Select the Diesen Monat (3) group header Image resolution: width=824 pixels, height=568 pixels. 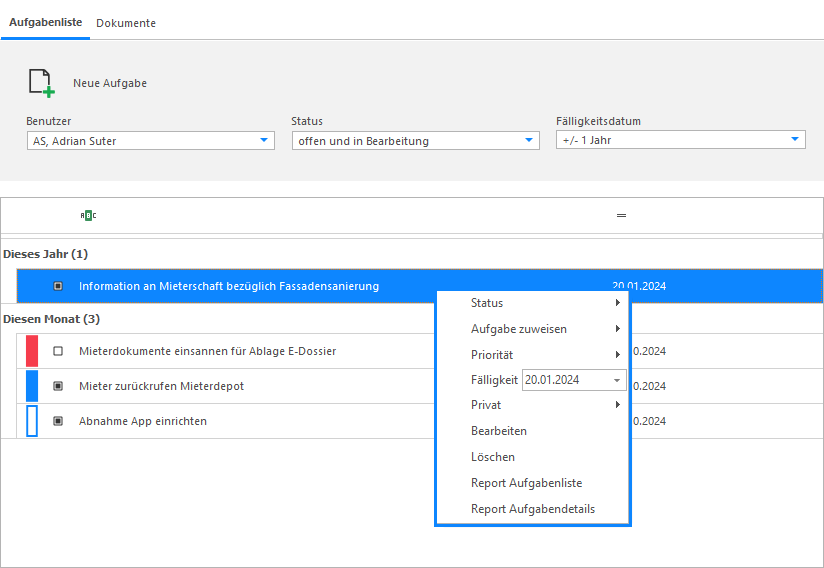pyautogui.click(x=52, y=319)
